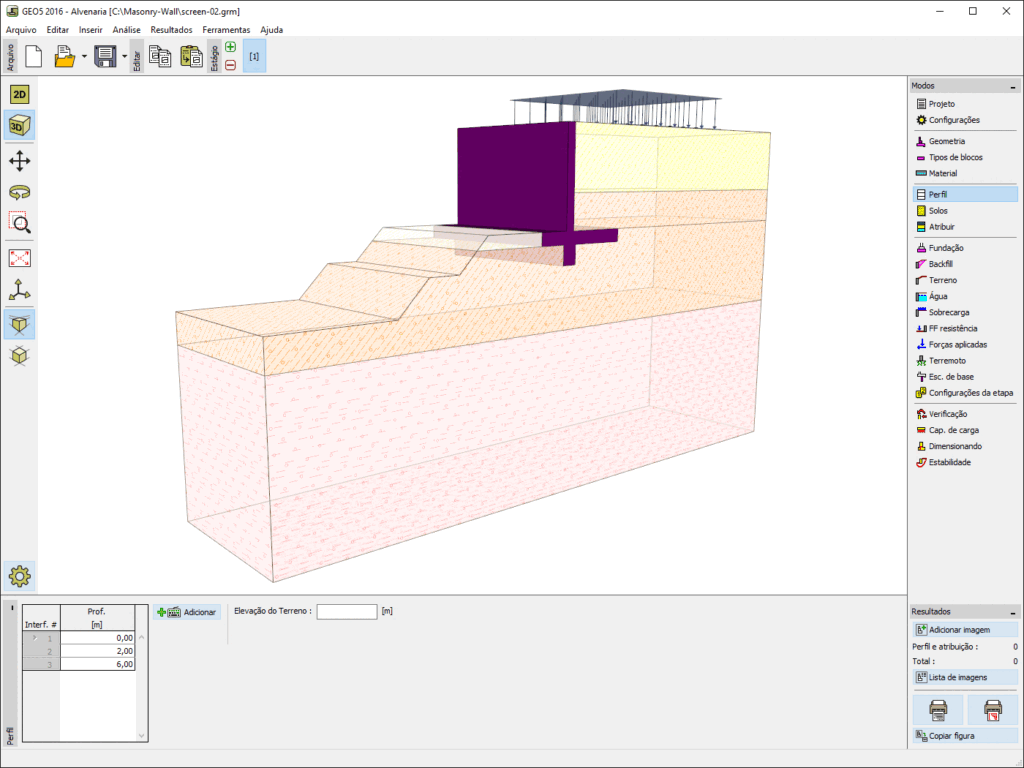This screenshot has height=768, width=1024.
Task: Collapse the Resultados panel
Action: (x=1013, y=612)
